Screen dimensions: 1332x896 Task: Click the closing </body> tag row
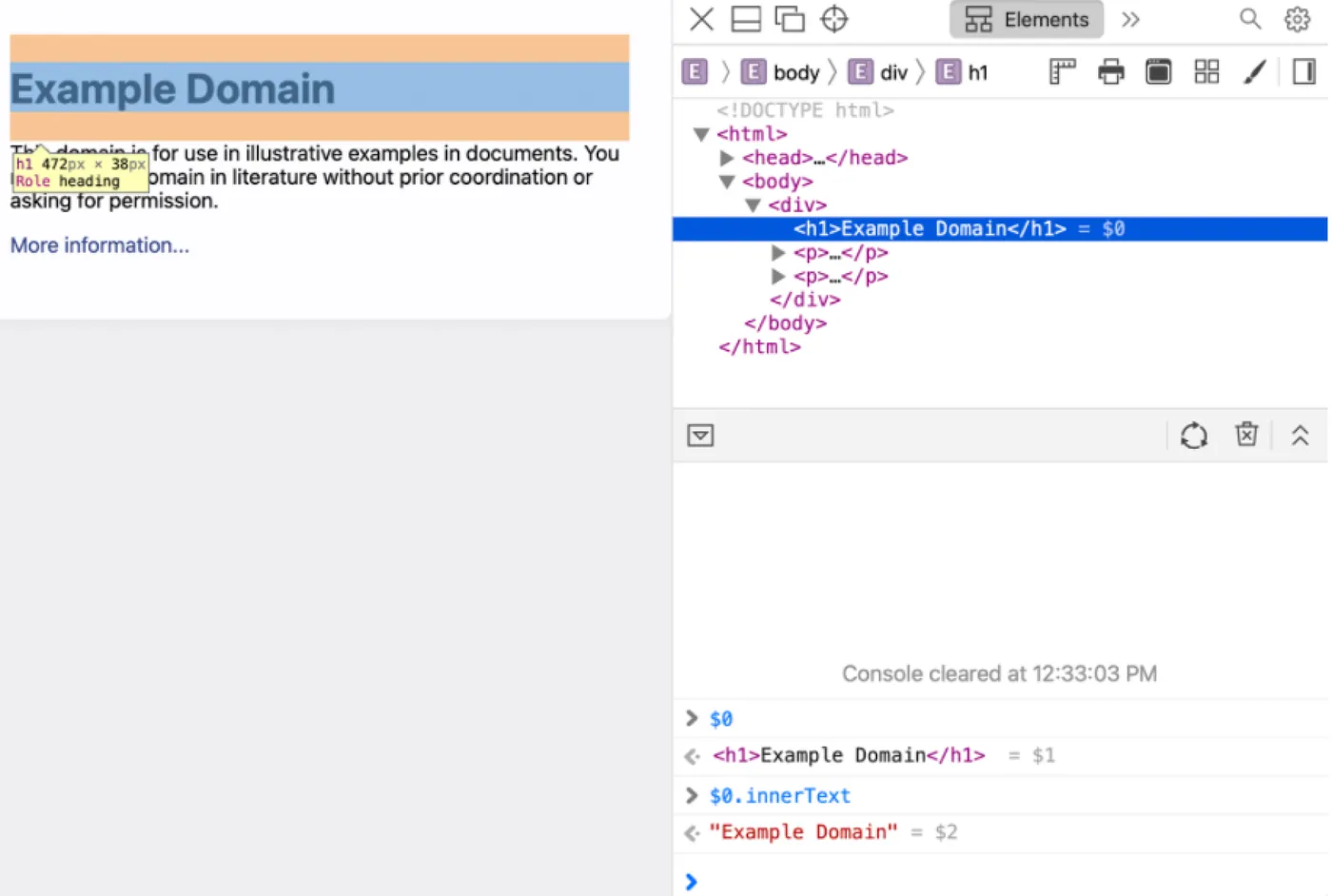785,323
